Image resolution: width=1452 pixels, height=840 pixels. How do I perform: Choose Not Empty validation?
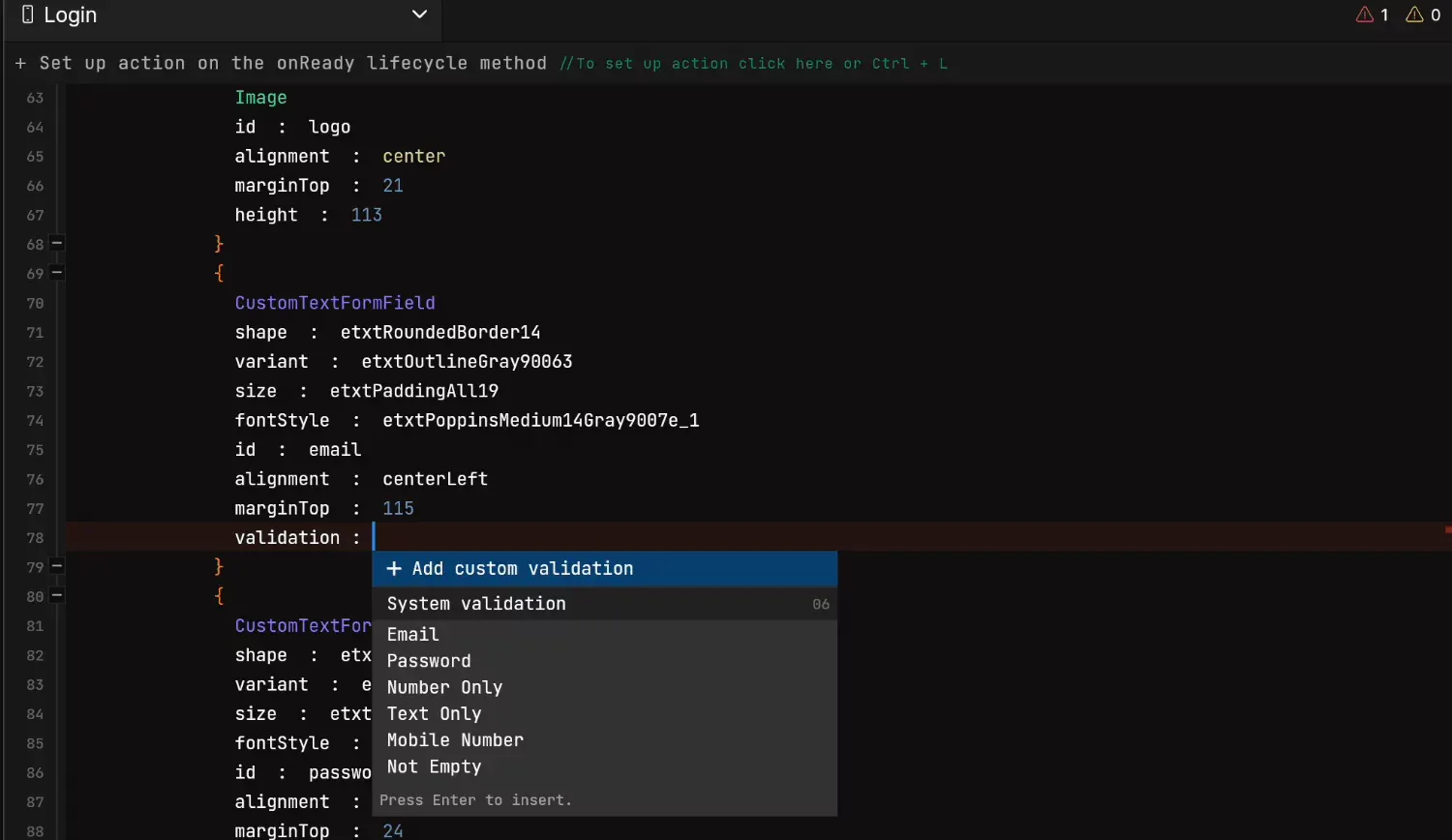tap(434, 766)
